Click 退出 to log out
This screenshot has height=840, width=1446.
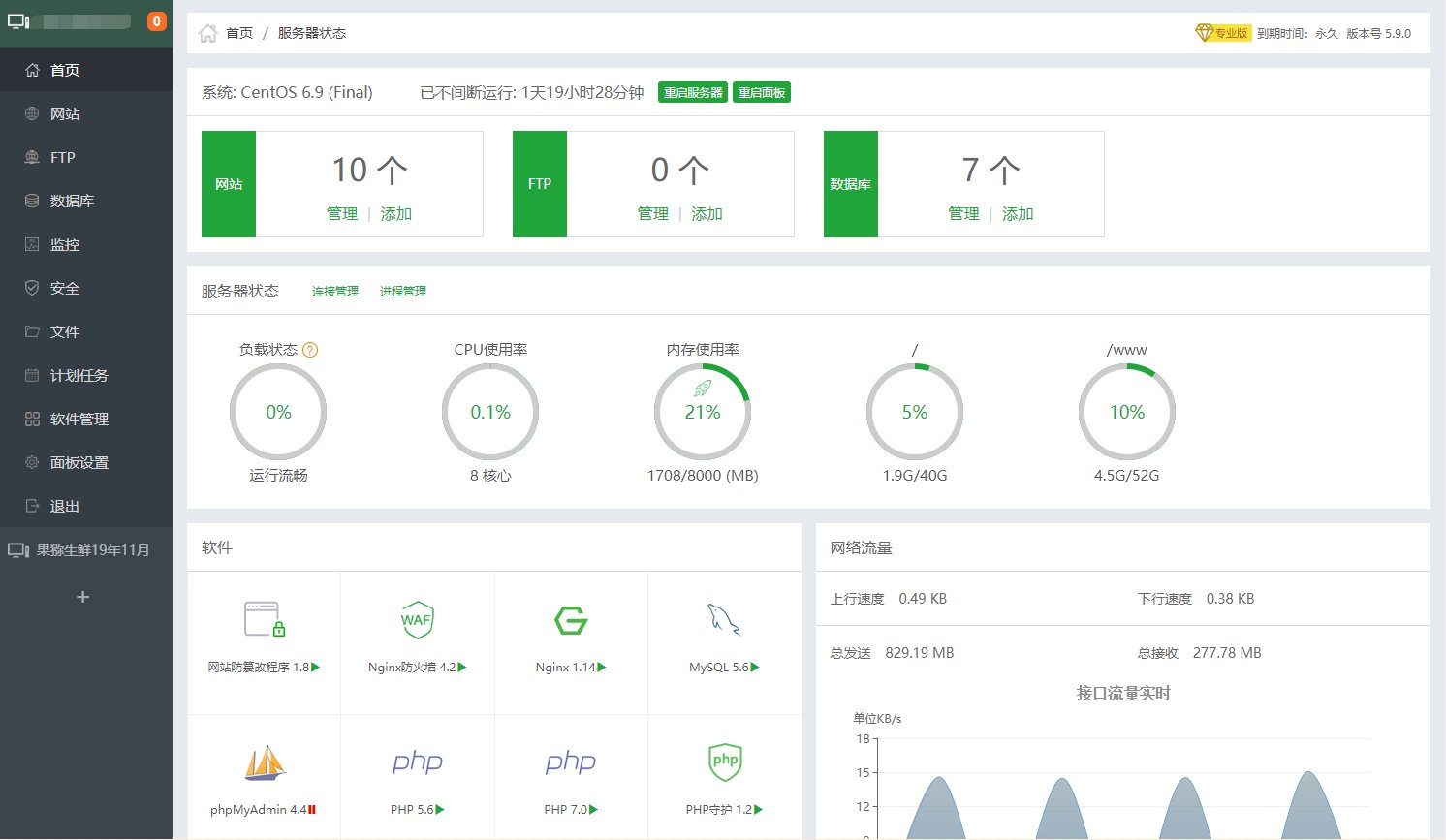pyautogui.click(x=86, y=506)
